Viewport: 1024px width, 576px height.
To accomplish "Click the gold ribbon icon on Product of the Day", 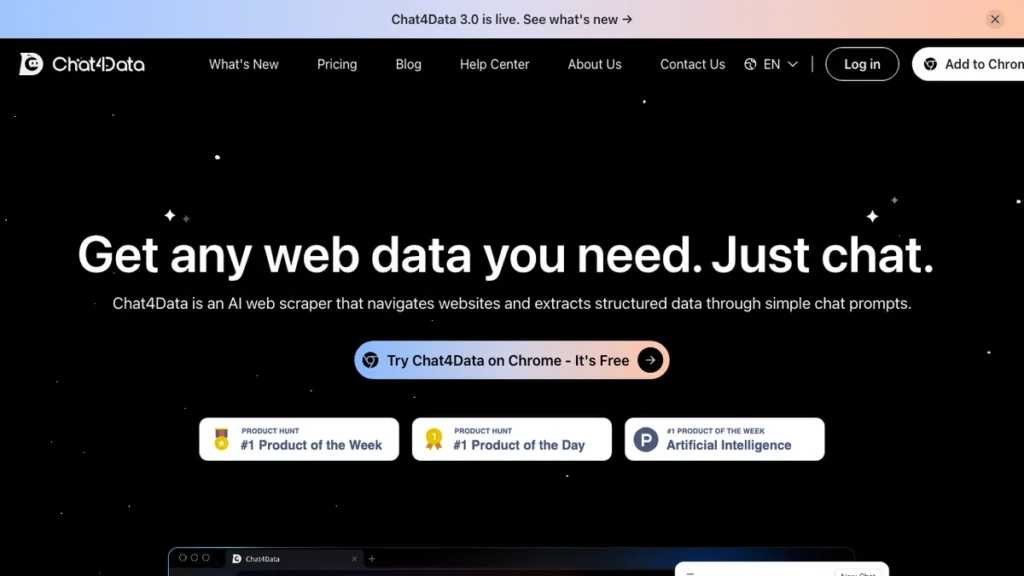I will (x=434, y=439).
